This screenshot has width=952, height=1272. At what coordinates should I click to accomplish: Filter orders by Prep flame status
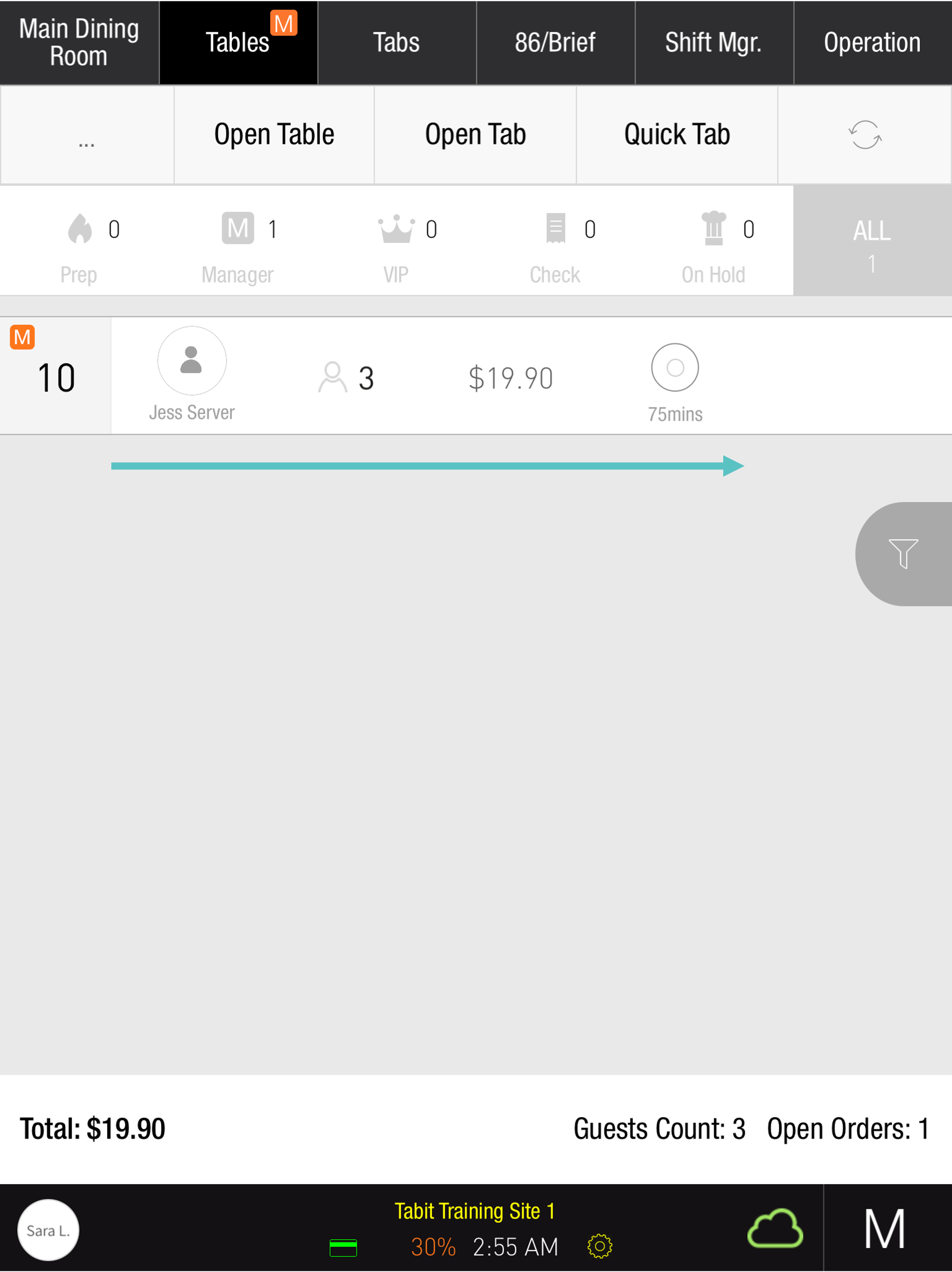point(80,242)
